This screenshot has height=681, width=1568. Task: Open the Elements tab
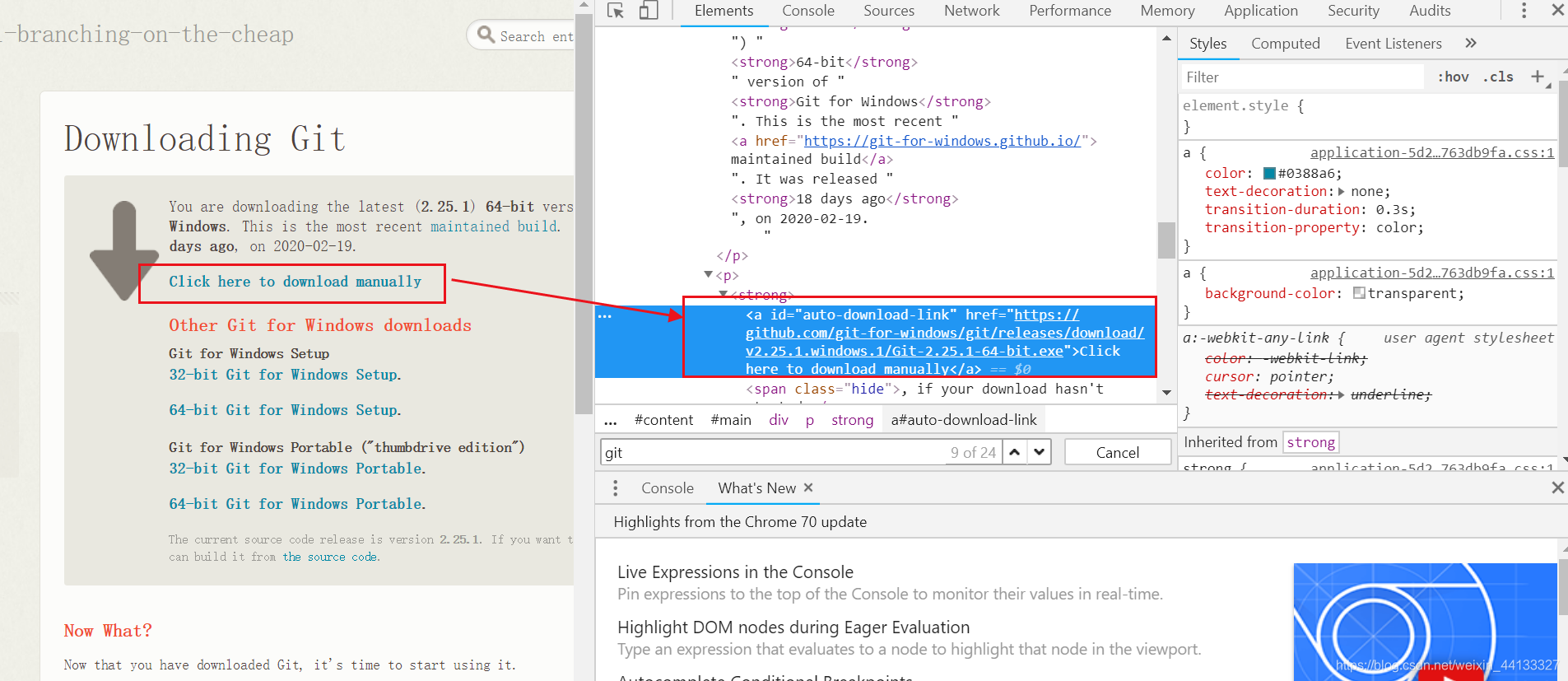pos(724,11)
